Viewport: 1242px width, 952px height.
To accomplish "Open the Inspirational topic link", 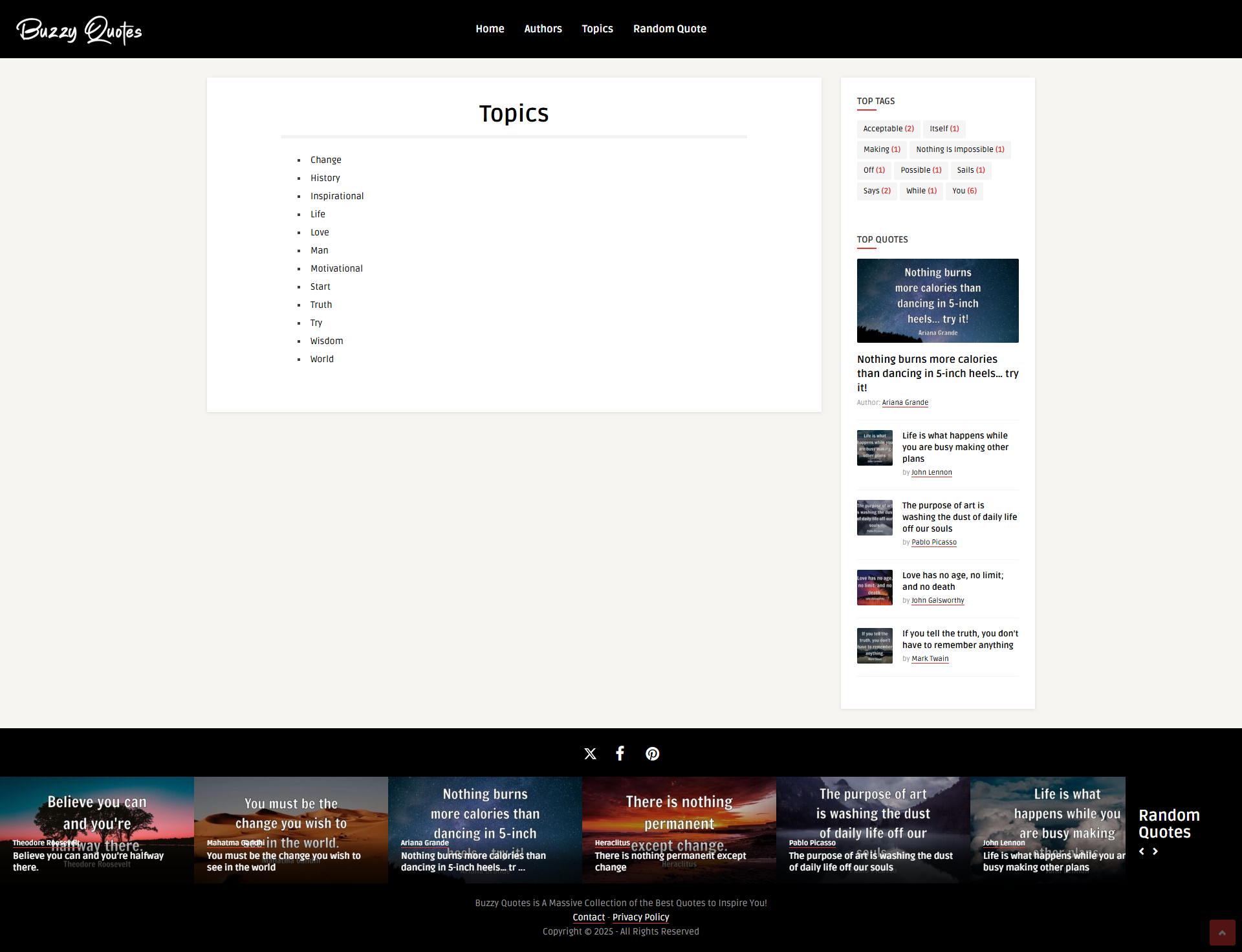I will click(x=336, y=196).
